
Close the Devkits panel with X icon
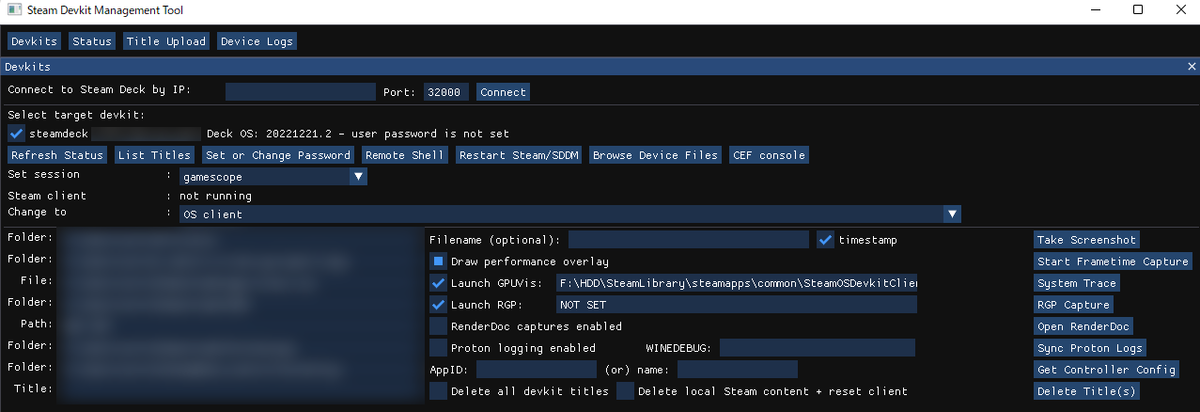(1190, 66)
